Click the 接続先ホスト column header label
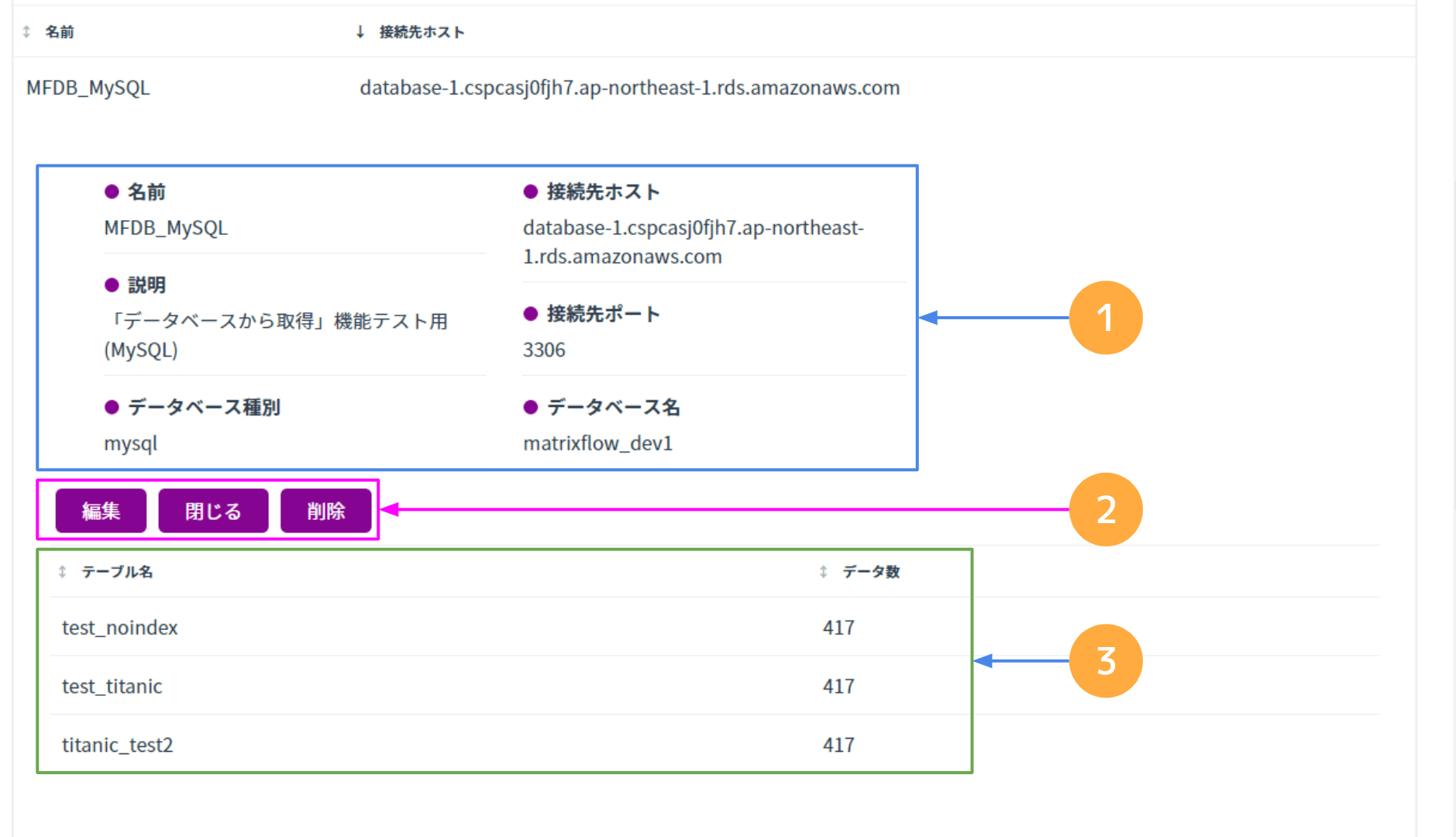 (422, 32)
